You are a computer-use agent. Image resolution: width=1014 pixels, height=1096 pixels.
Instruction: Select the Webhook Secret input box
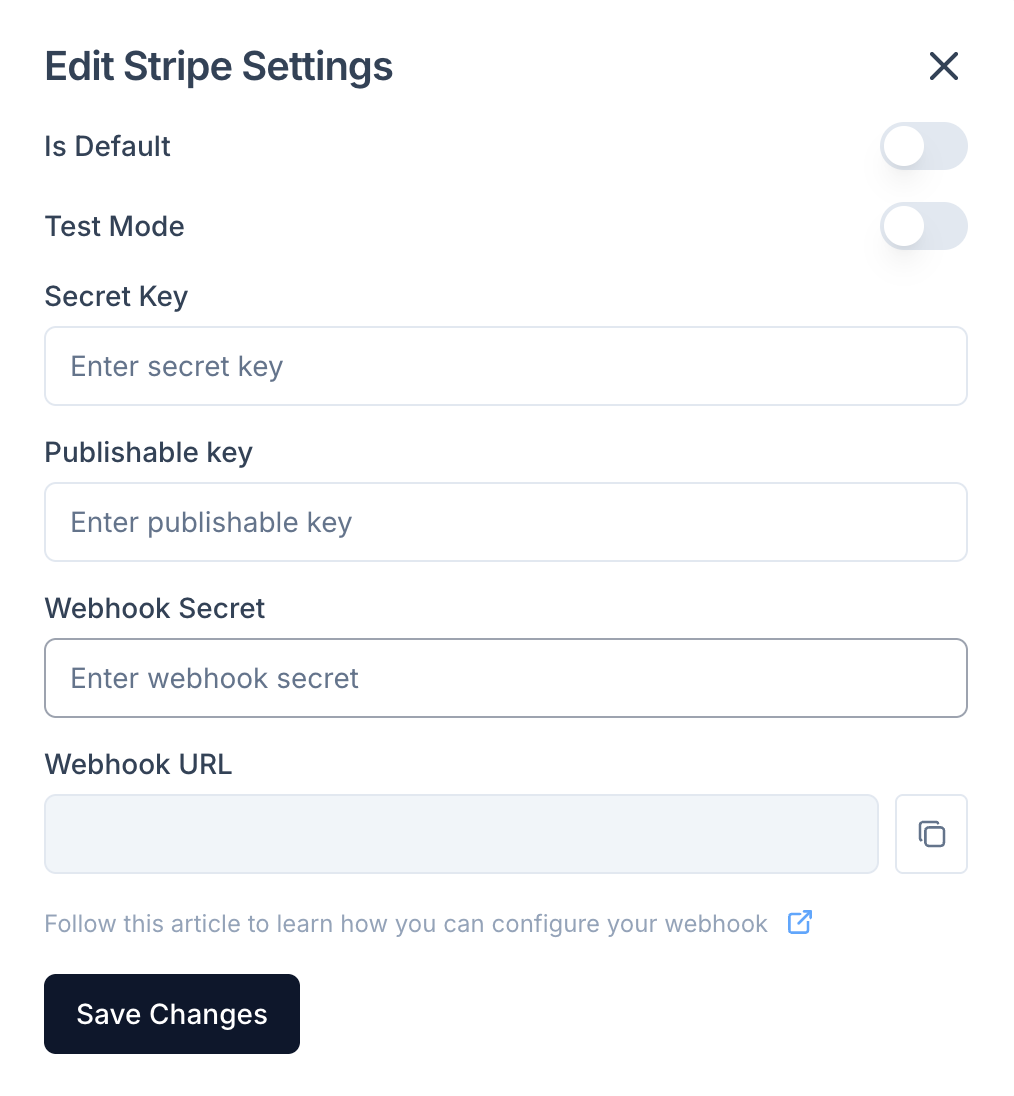click(x=505, y=678)
